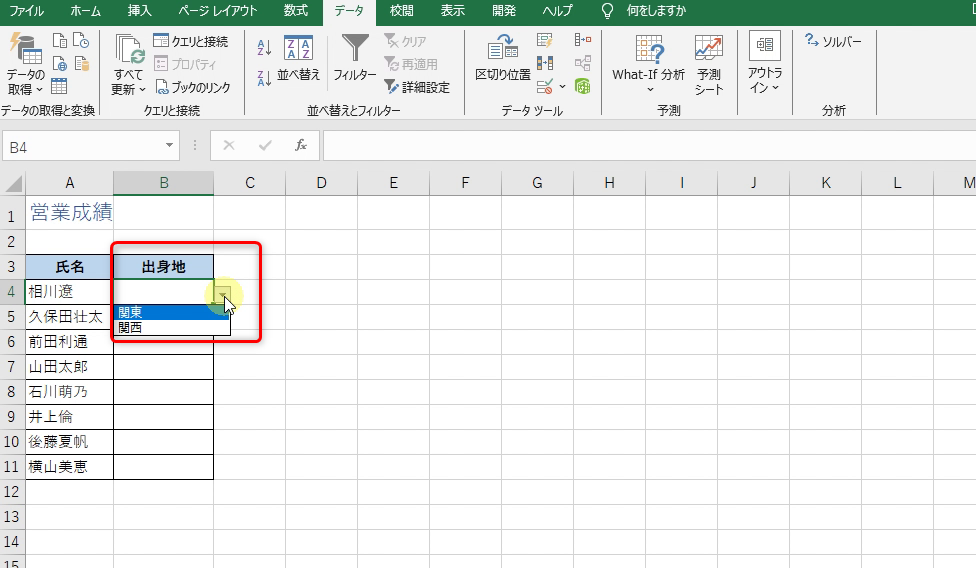Open 区切り位置 text to columns wizard

tap(502, 58)
